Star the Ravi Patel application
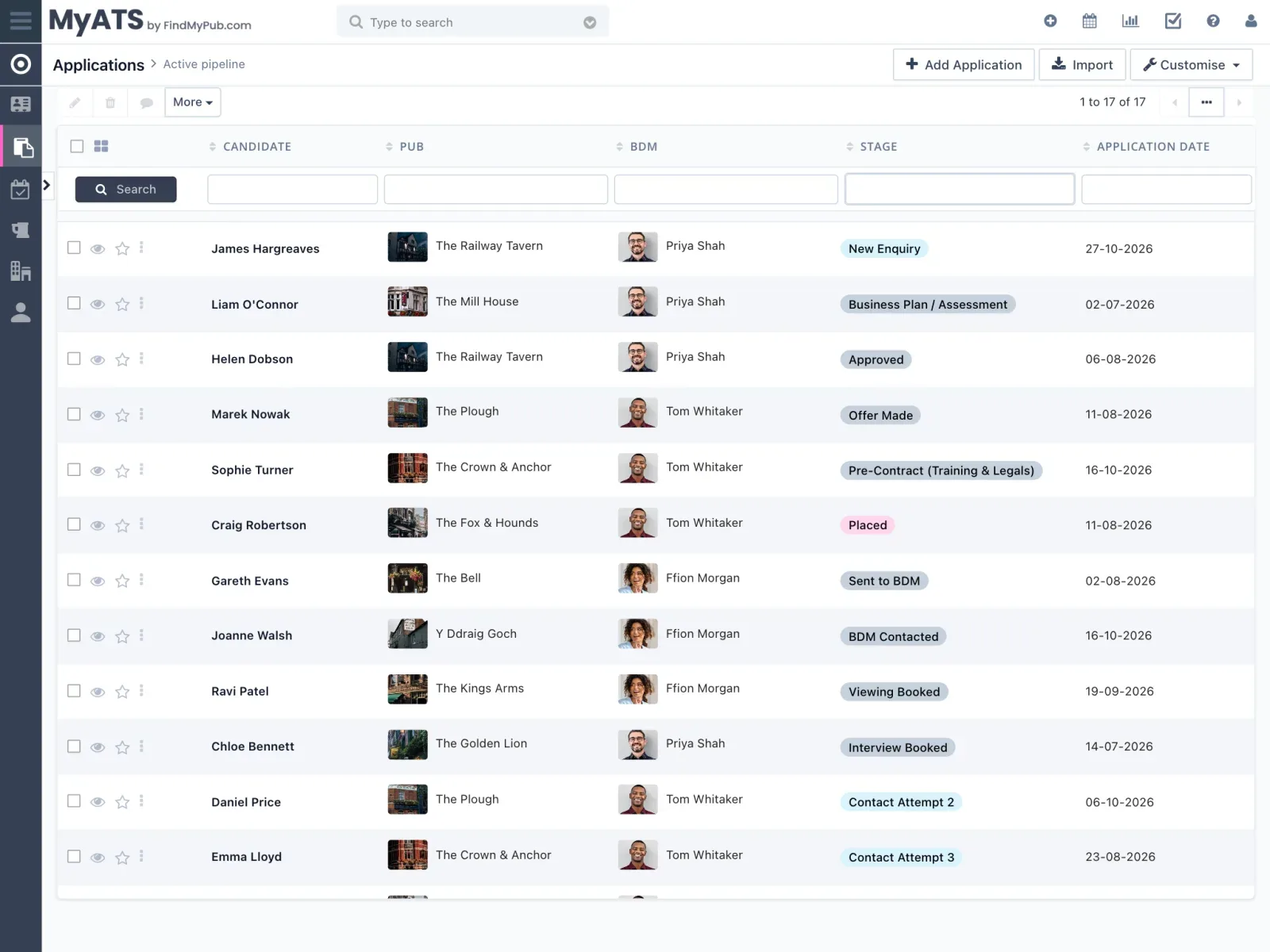 [x=122, y=692]
